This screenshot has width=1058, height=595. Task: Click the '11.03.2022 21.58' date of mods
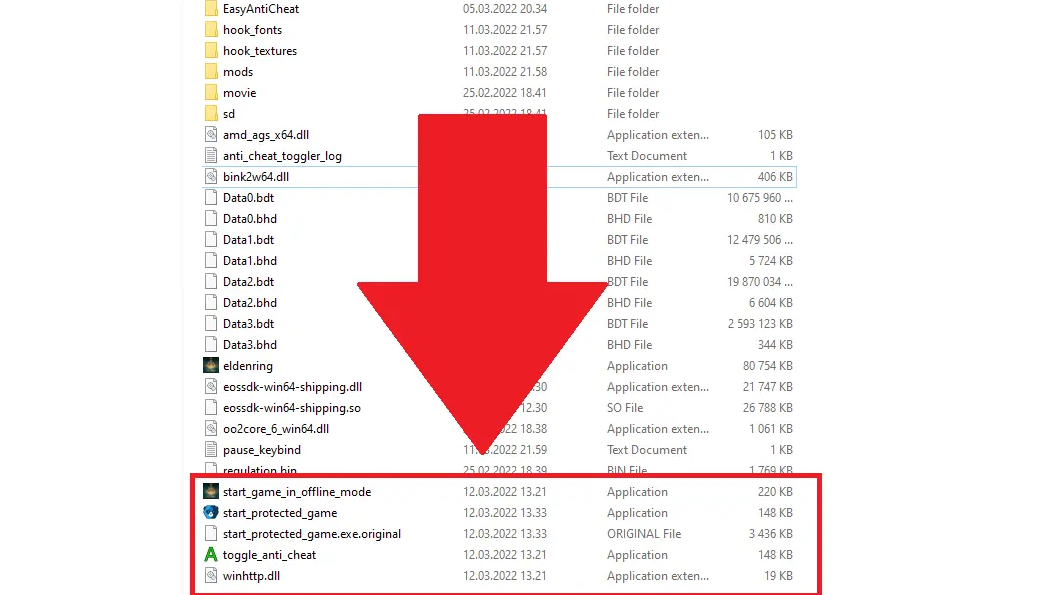click(x=505, y=72)
